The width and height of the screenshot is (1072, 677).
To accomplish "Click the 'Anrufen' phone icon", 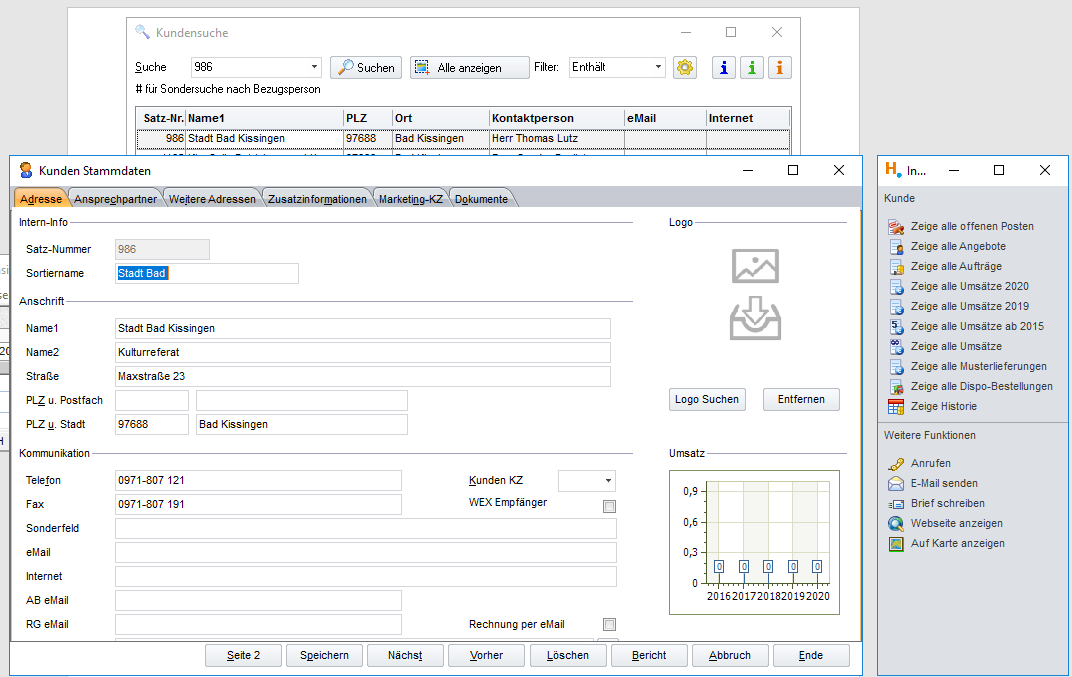I will point(896,463).
